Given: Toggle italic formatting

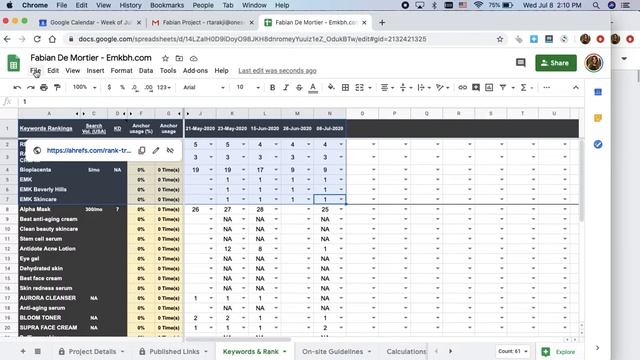Looking at the screenshot, I should pos(286,87).
